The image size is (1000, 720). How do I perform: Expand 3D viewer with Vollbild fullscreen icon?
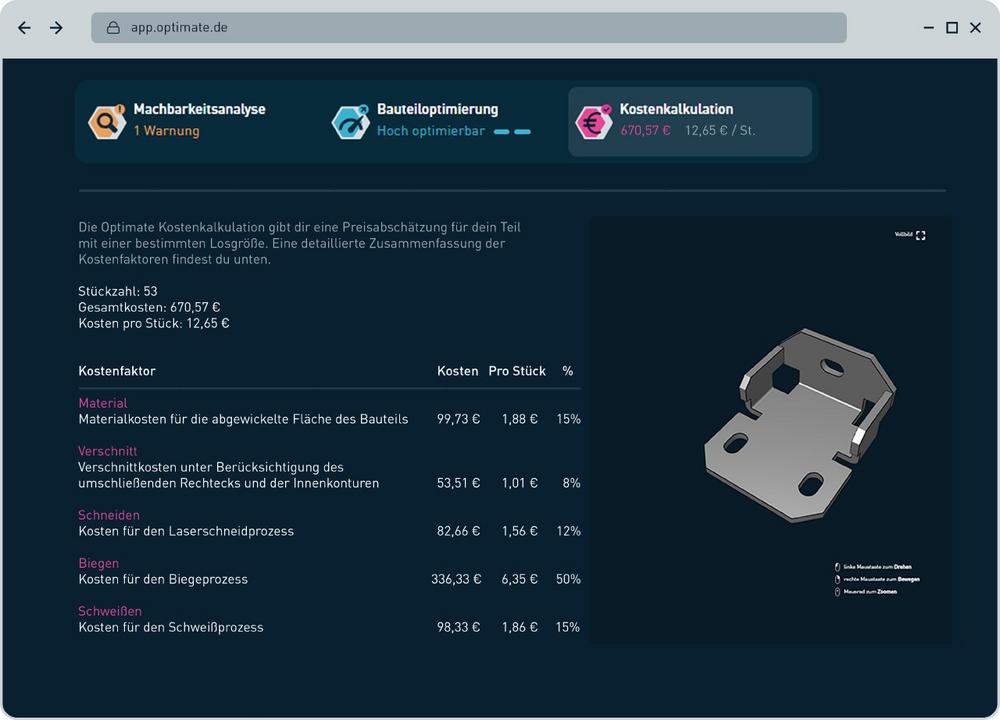[x=920, y=236]
